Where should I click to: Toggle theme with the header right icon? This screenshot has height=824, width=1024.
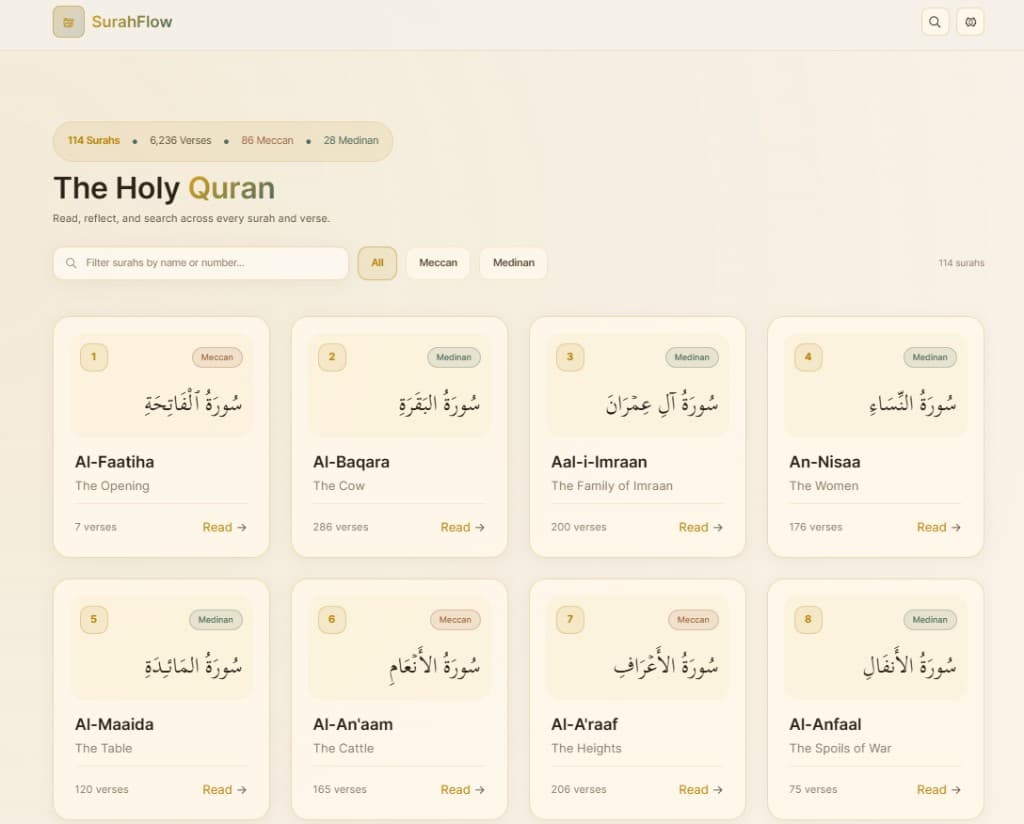[x=970, y=22]
